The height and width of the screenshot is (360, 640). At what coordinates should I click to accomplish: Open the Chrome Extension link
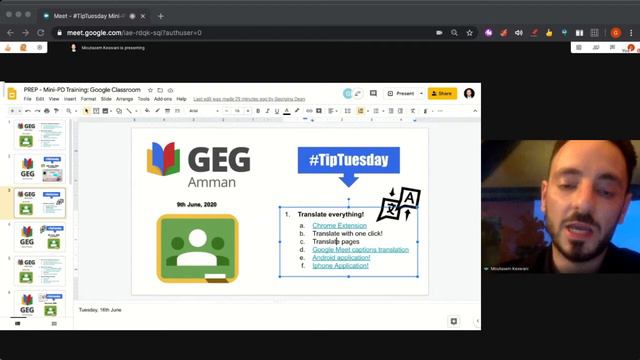point(339,225)
